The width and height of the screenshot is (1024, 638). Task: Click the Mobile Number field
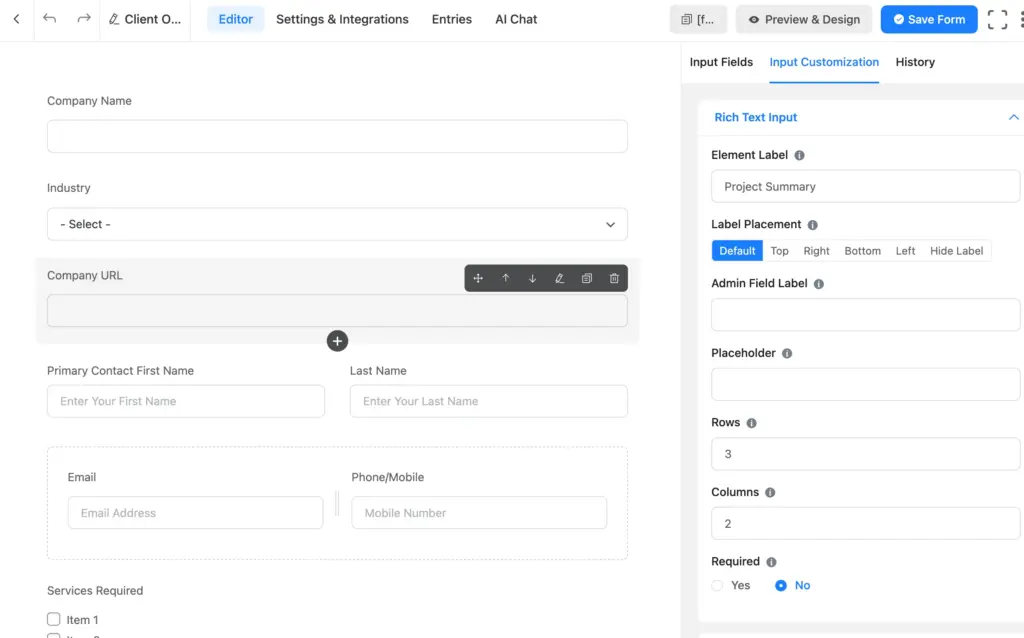pyautogui.click(x=479, y=513)
